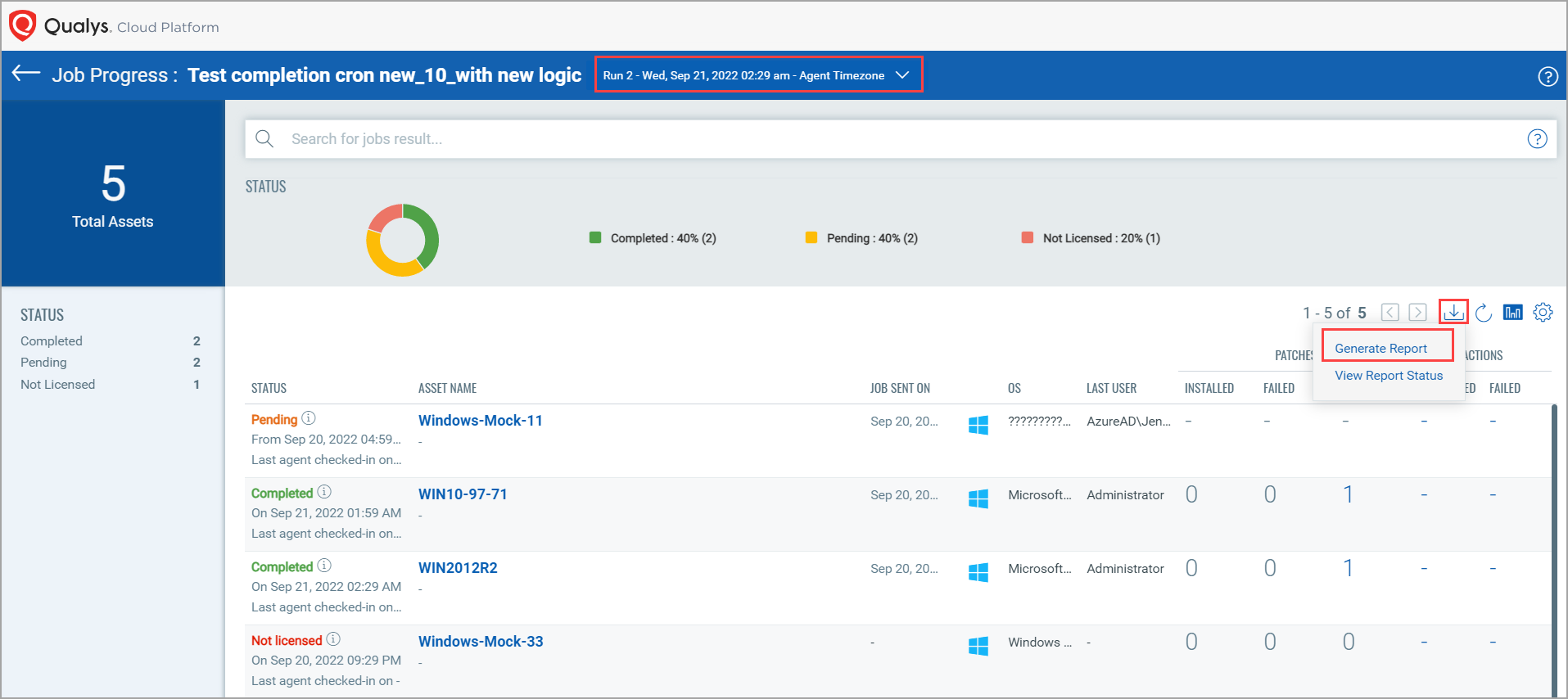Click Windows OS icon for WIN10-97-71
Image resolution: width=1568 pixels, height=699 pixels.
[x=978, y=498]
